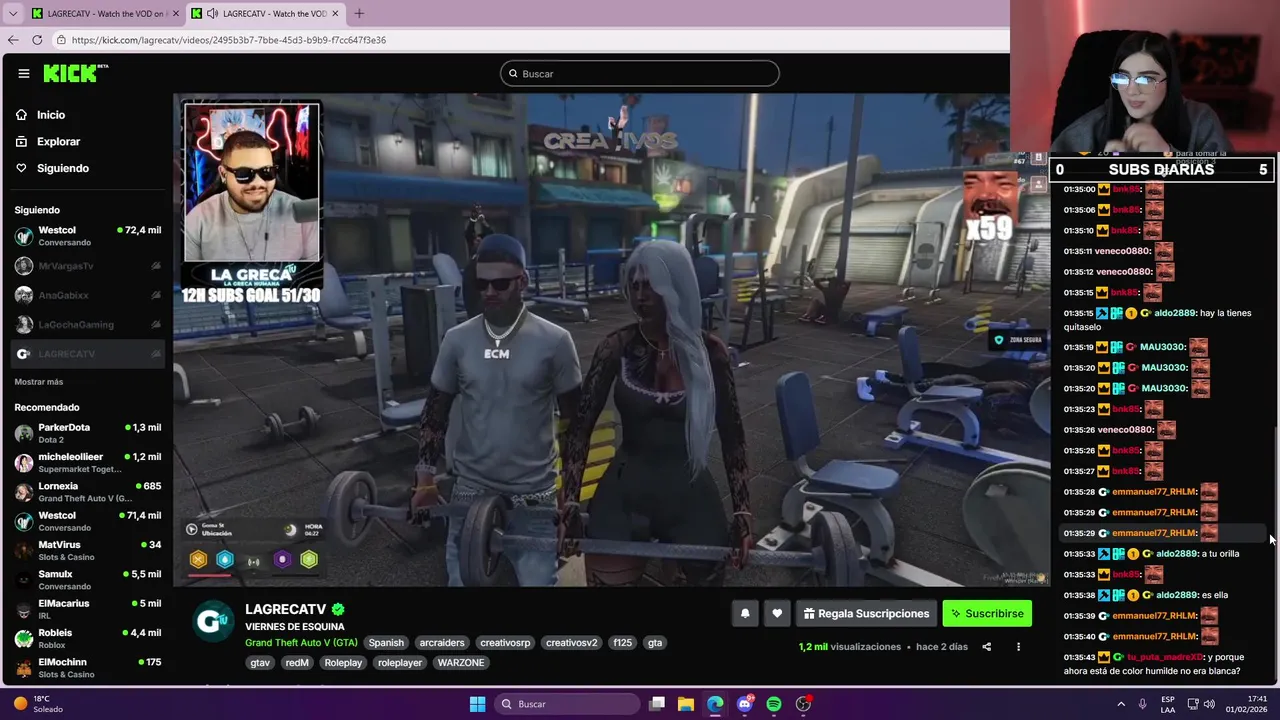Open the Windows Start menu
The image size is (1280, 720).
click(478, 704)
